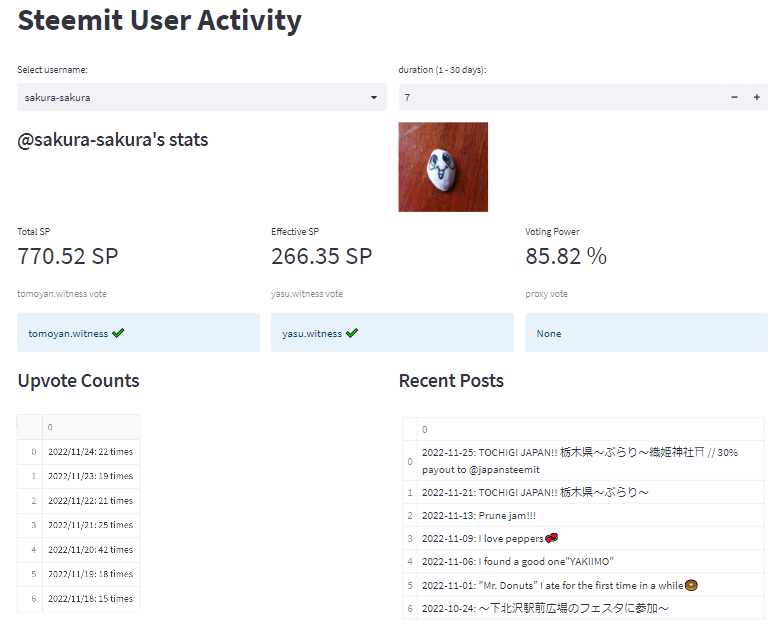The image size is (783, 635).
Task: Click the pepper emoji in I love peppers
Action: [551, 539]
